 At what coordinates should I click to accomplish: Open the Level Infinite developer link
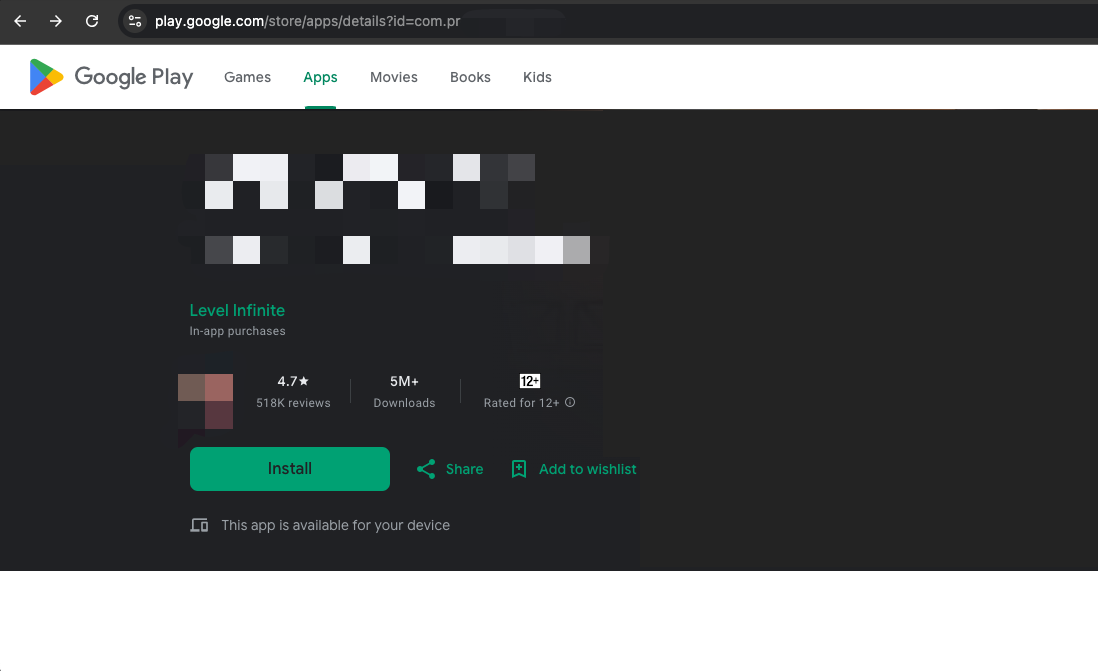(237, 310)
